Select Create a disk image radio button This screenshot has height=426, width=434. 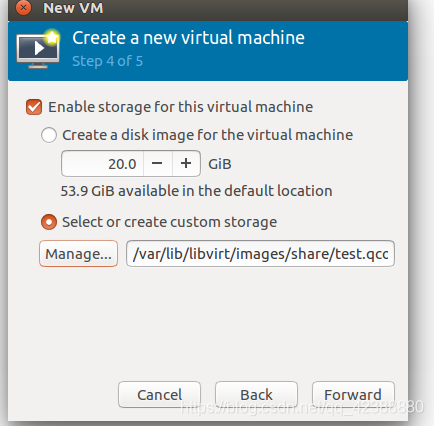pos(49,135)
